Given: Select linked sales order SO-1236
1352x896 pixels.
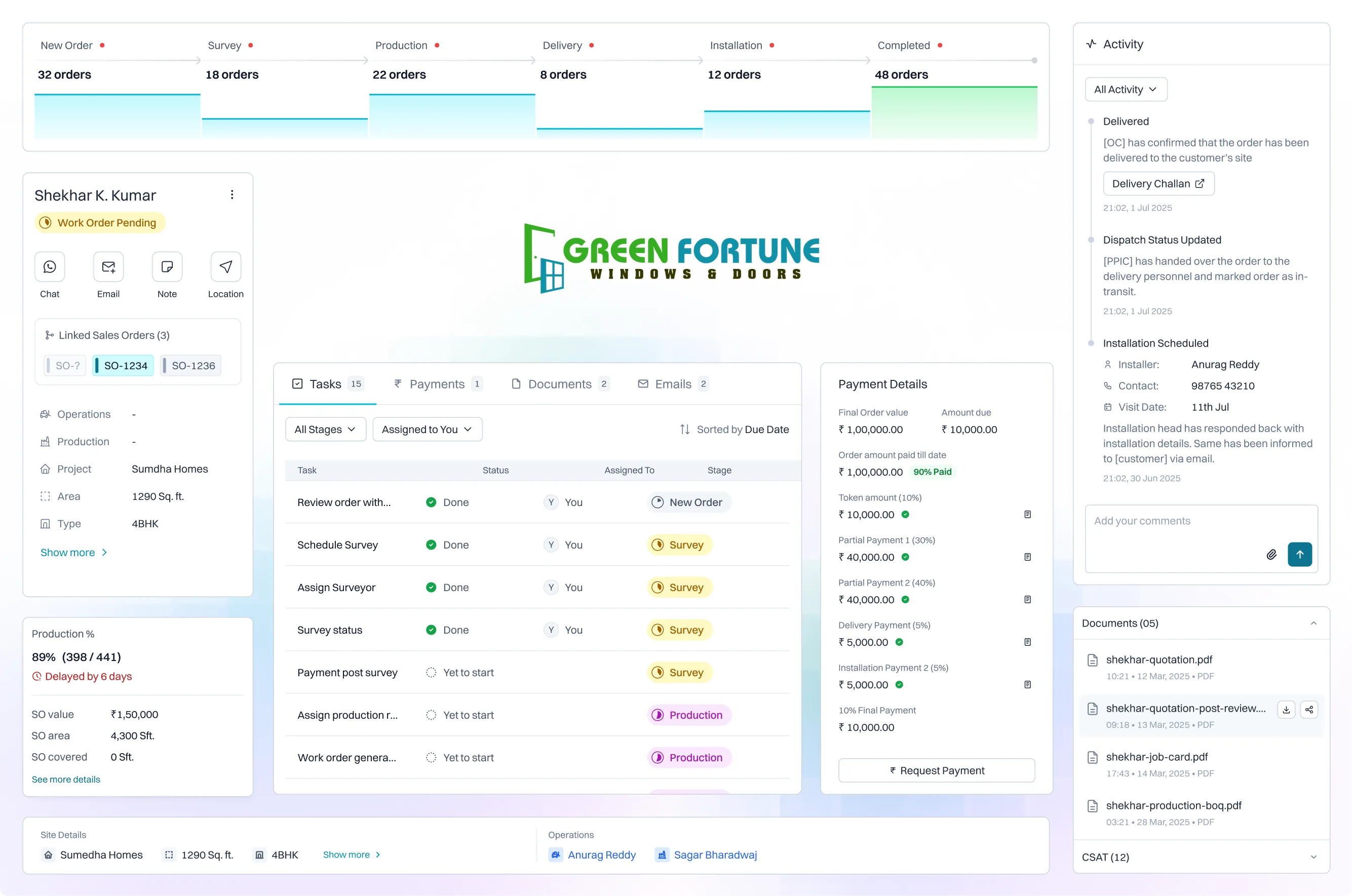Looking at the screenshot, I should 191,366.
